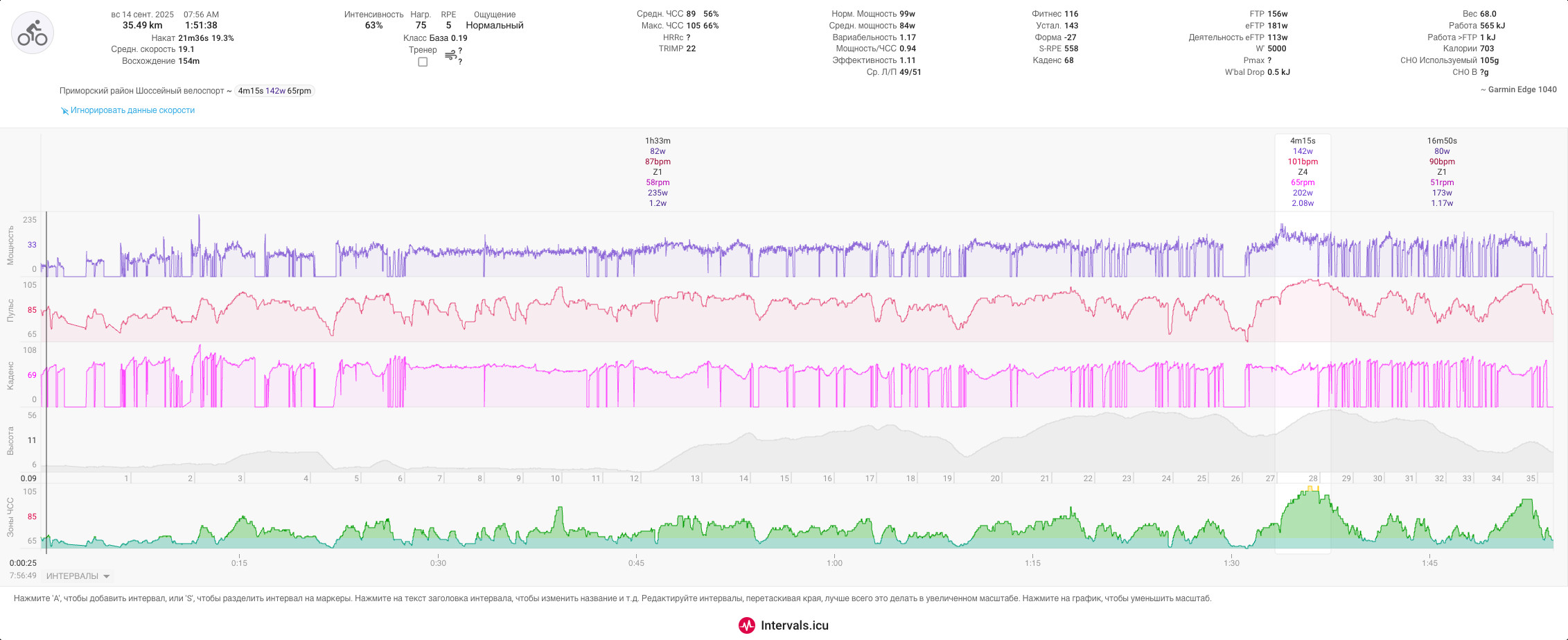Toggle the Тренер checkbox
1568x640 pixels.
point(423,62)
